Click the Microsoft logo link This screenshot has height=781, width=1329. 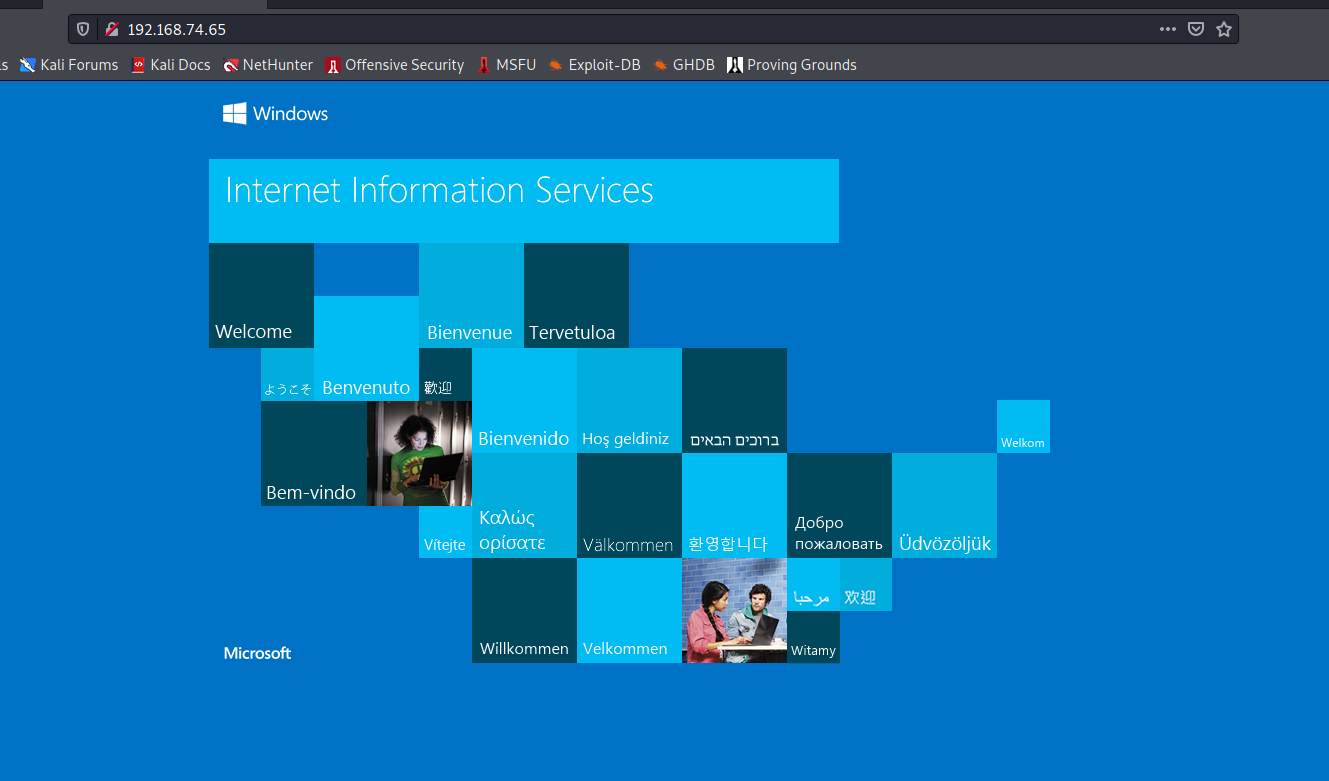[x=257, y=653]
